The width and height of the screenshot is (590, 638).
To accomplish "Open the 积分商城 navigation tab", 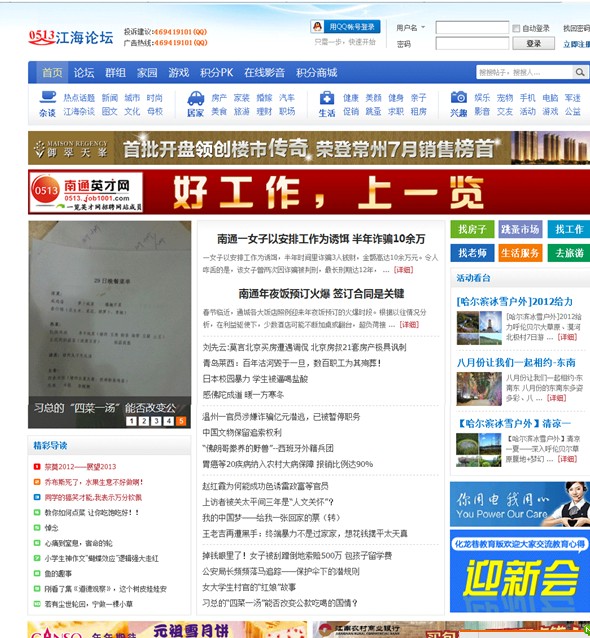I will point(317,72).
